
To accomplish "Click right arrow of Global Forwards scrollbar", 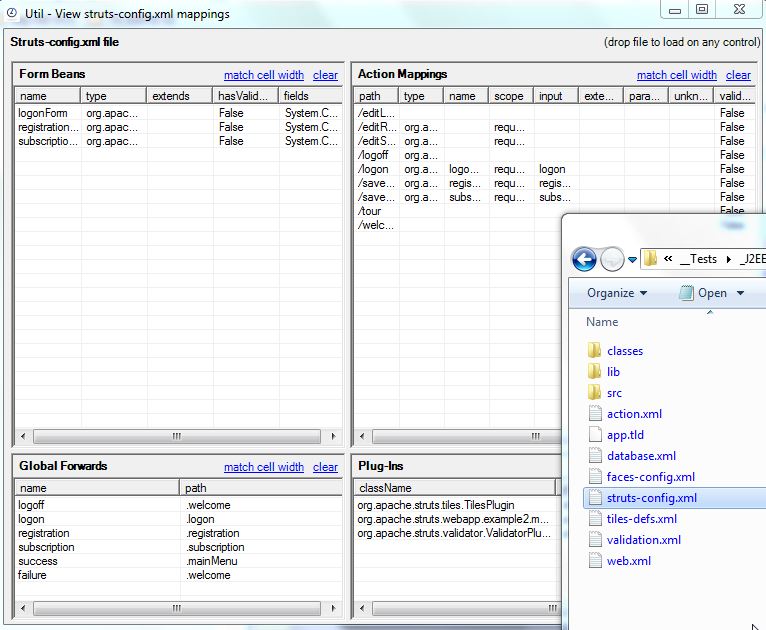I will 333,608.
